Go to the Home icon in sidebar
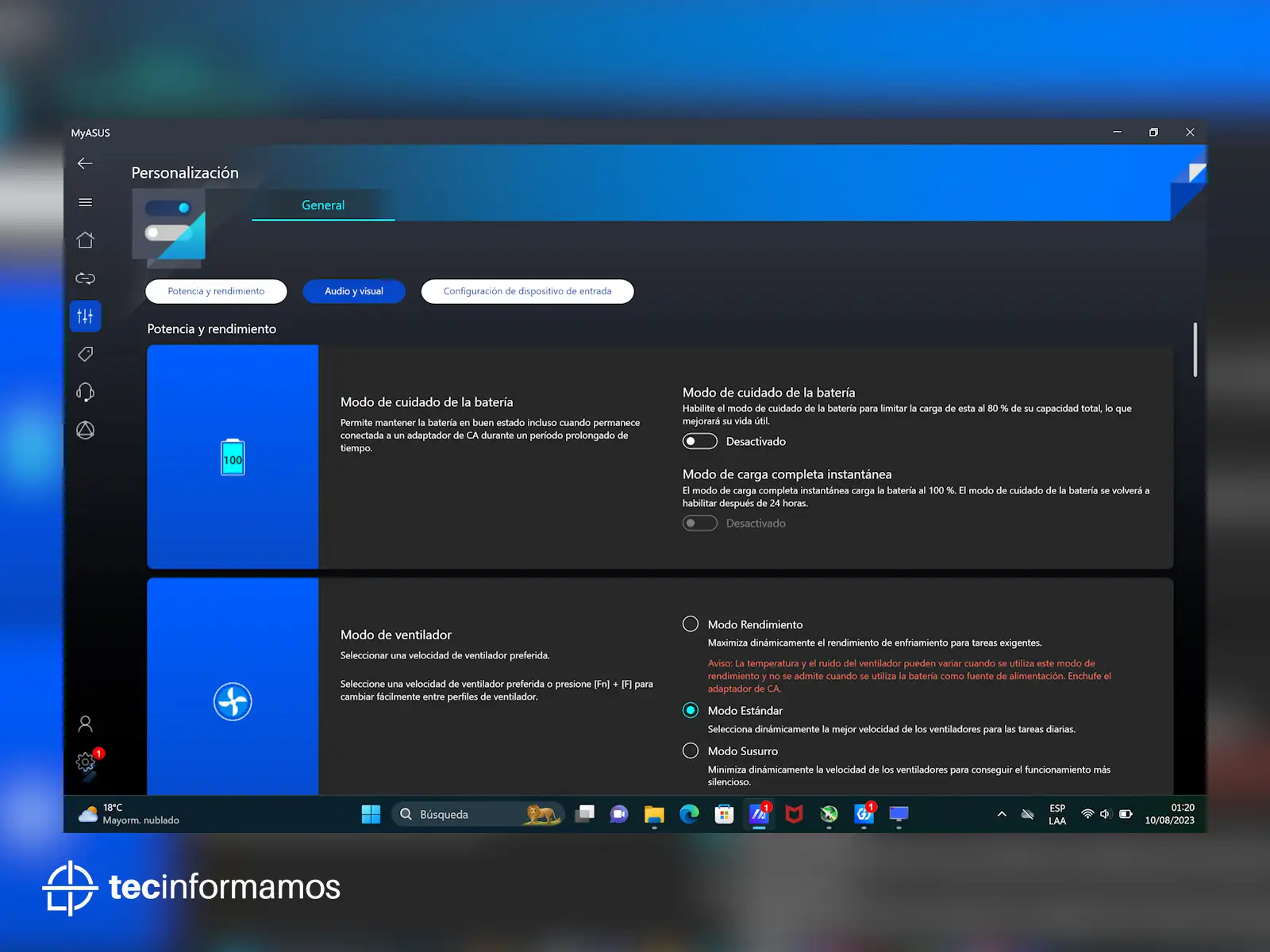This screenshot has height=952, width=1270. coord(85,240)
